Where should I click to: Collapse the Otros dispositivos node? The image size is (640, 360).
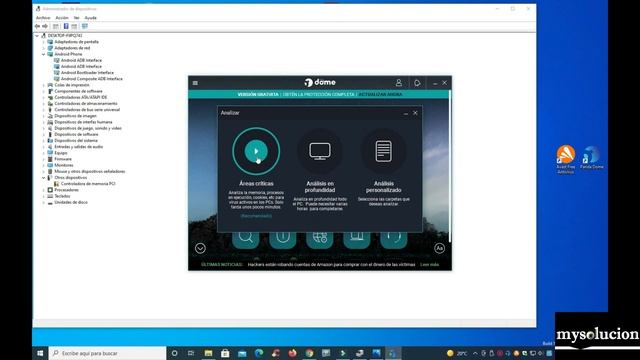44,178
